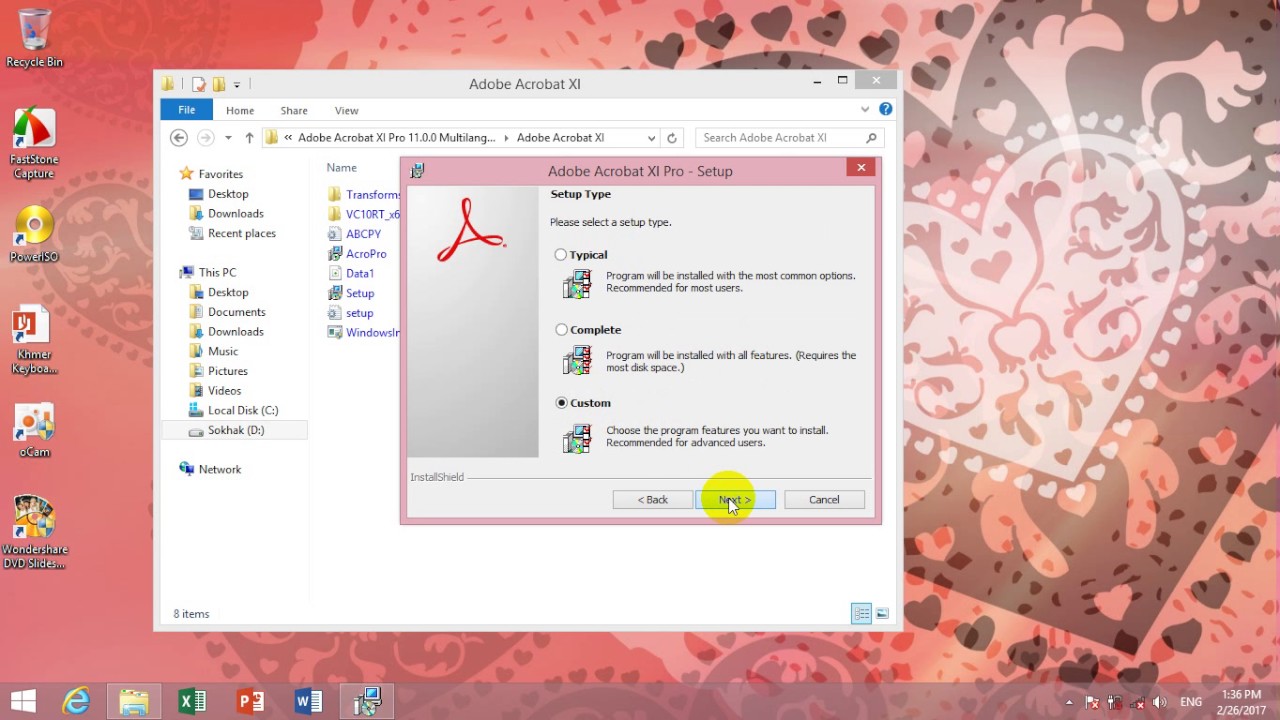The width and height of the screenshot is (1280, 720).
Task: Open Word from taskbar
Action: 308,702
